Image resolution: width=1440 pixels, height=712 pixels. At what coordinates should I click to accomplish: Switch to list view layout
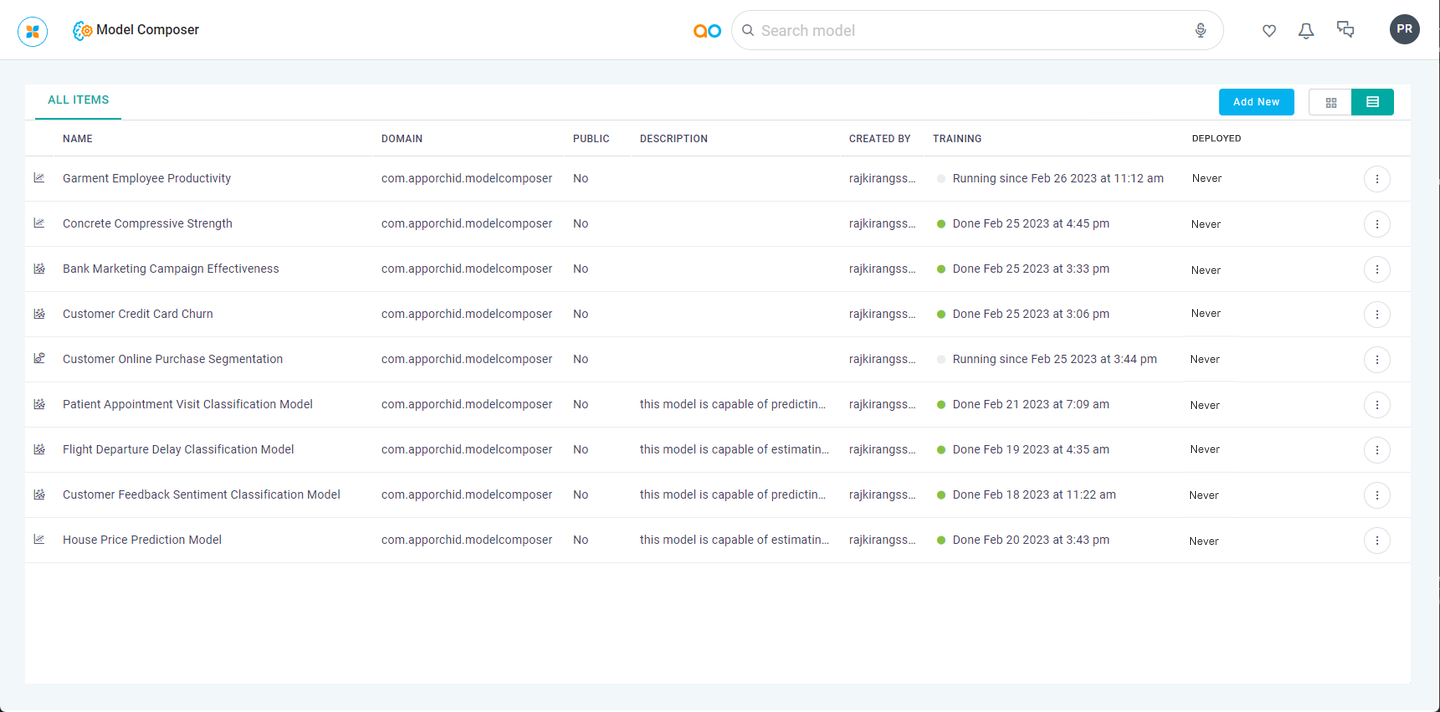(1372, 102)
